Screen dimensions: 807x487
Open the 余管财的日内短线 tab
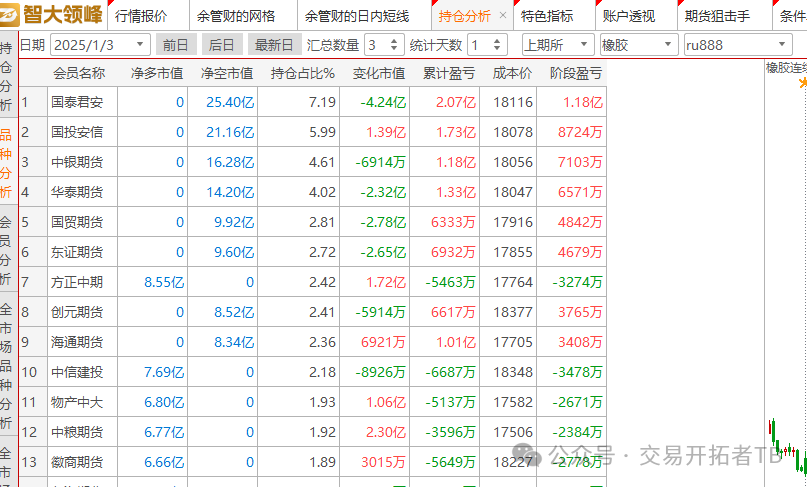click(x=357, y=16)
